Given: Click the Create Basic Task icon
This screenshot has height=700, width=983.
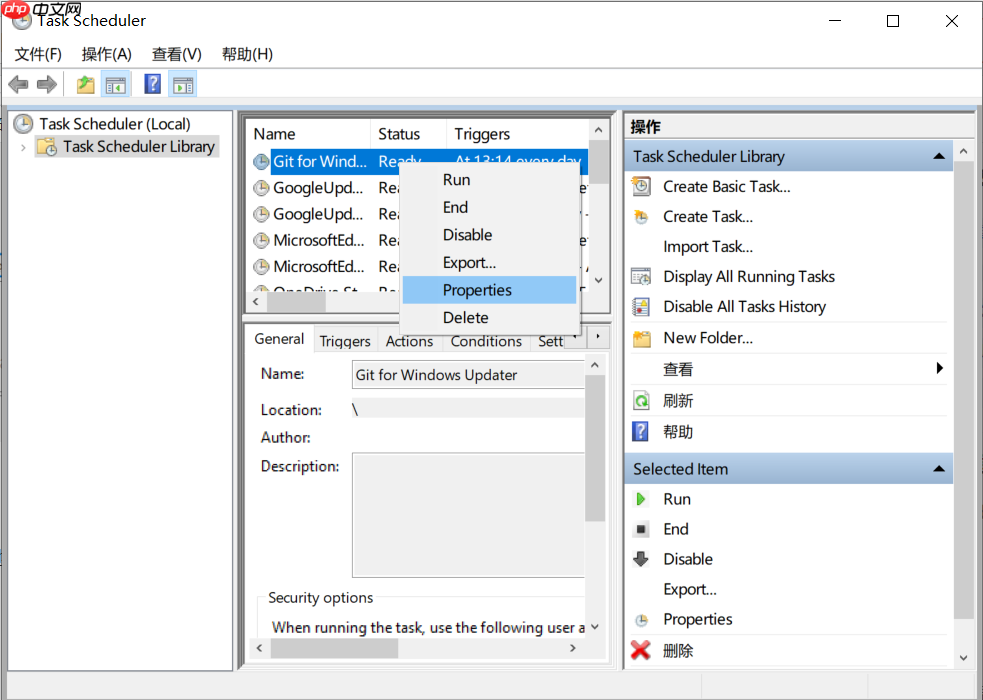Looking at the screenshot, I should [x=641, y=186].
